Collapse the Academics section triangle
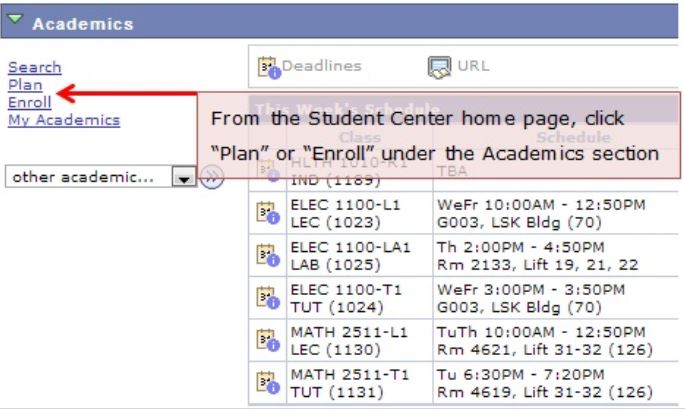685x411 pixels. 17,21
